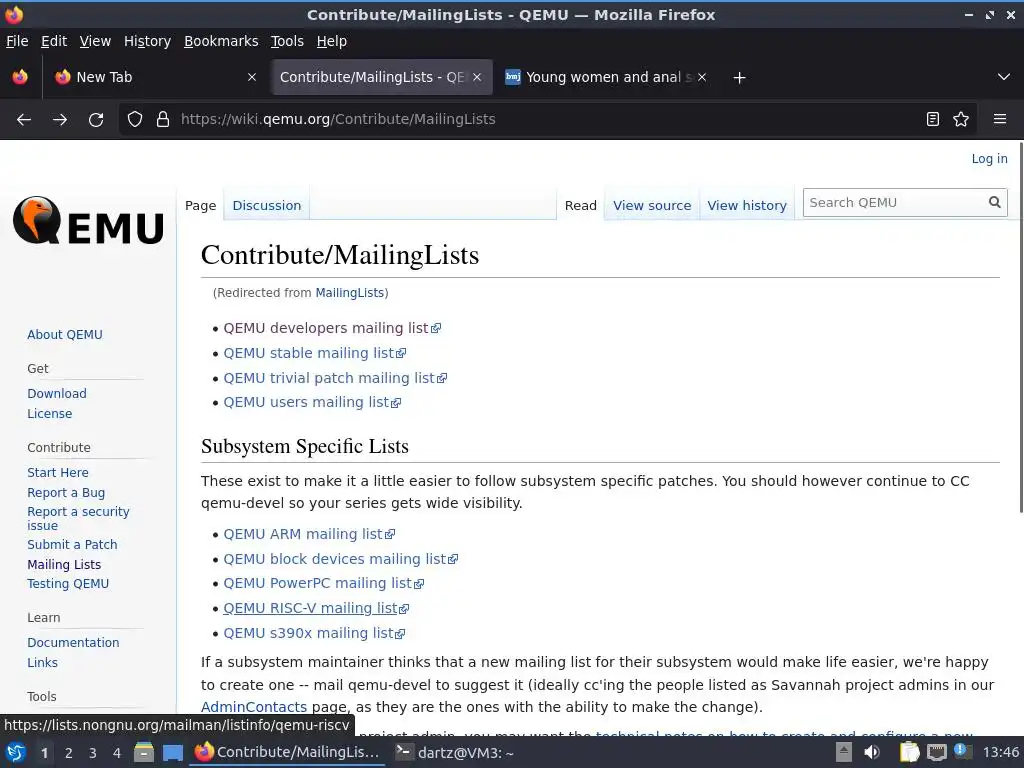Viewport: 1024px width, 768px height.
Task: Close the Young women tab
Action: click(702, 77)
